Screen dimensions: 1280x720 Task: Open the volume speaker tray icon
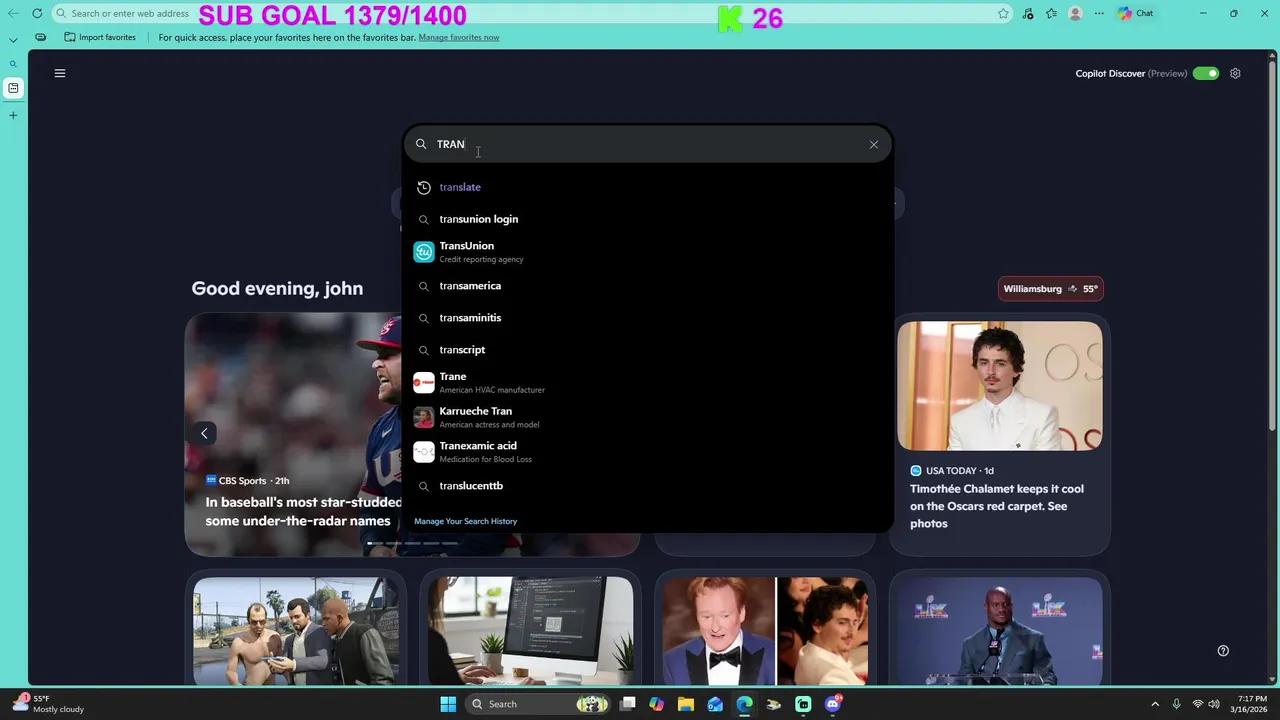coord(1215,704)
